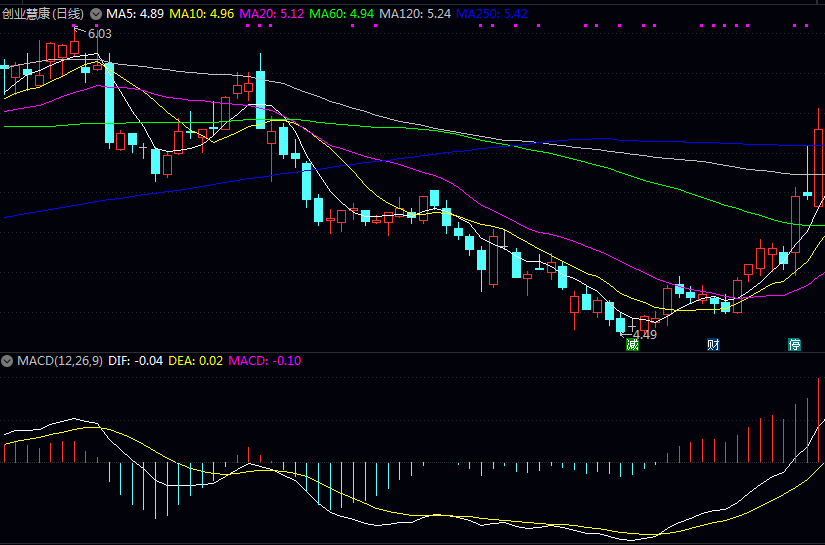This screenshot has height=545, width=825.
Task: Expand the MACD indicator settings arrow
Action: [x=8, y=360]
